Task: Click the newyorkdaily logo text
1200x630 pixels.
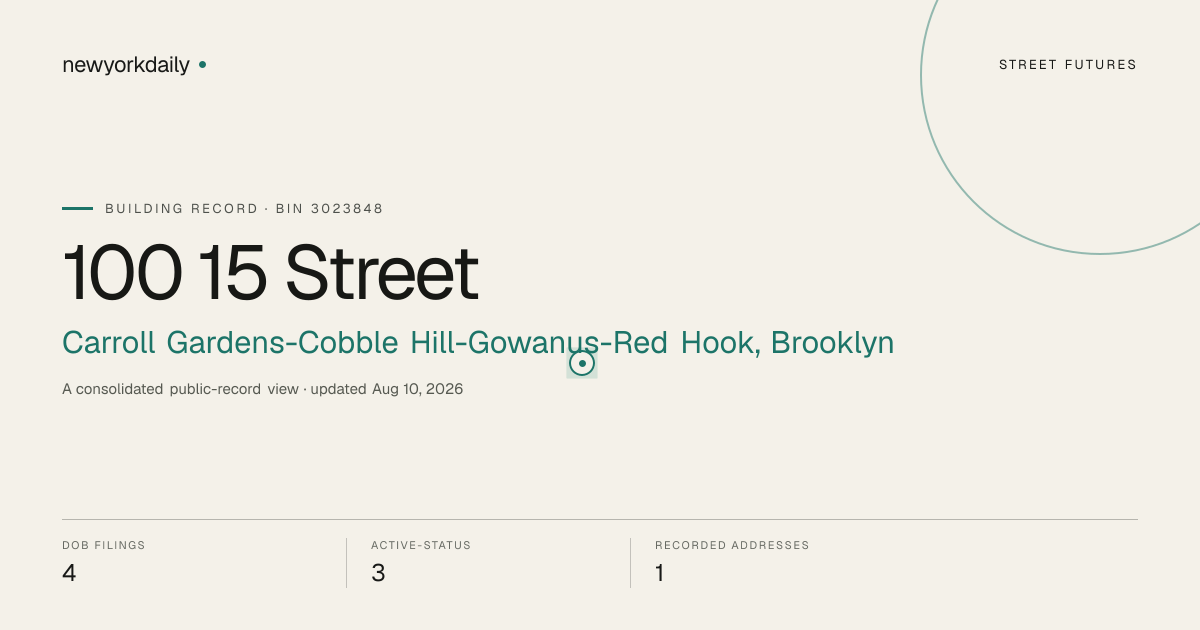Action: click(x=126, y=65)
